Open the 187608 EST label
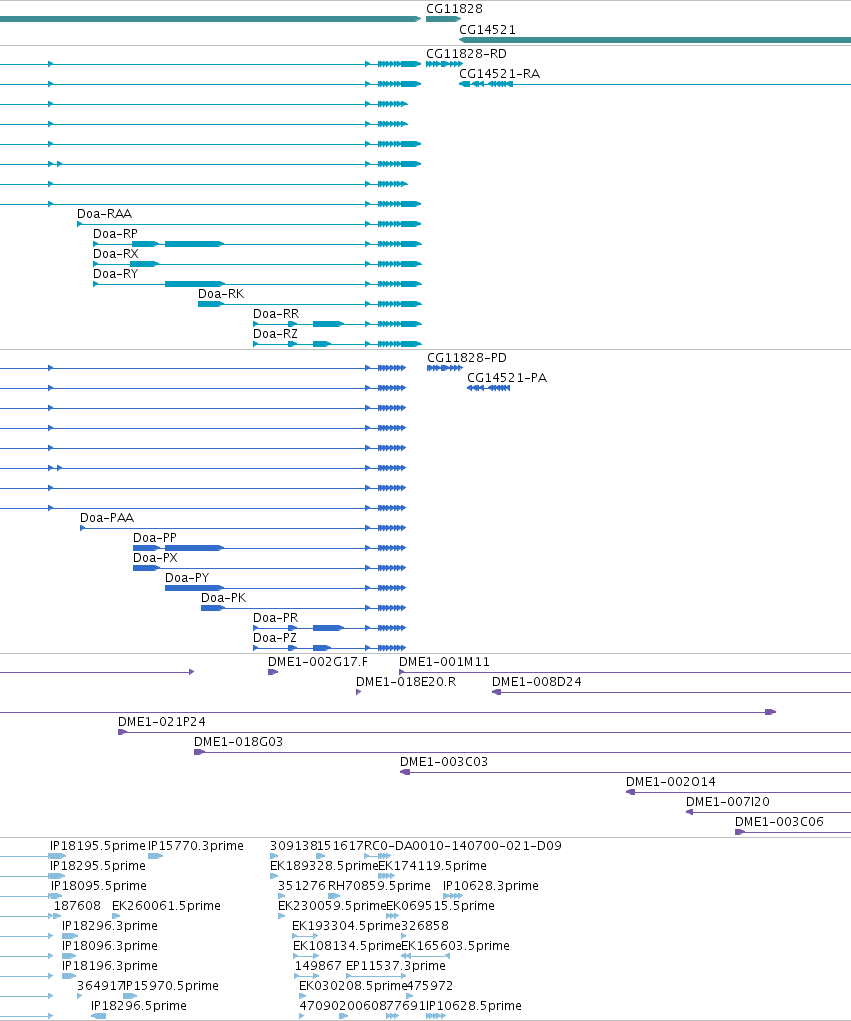The height and width of the screenshot is (1021, 851). [77, 905]
